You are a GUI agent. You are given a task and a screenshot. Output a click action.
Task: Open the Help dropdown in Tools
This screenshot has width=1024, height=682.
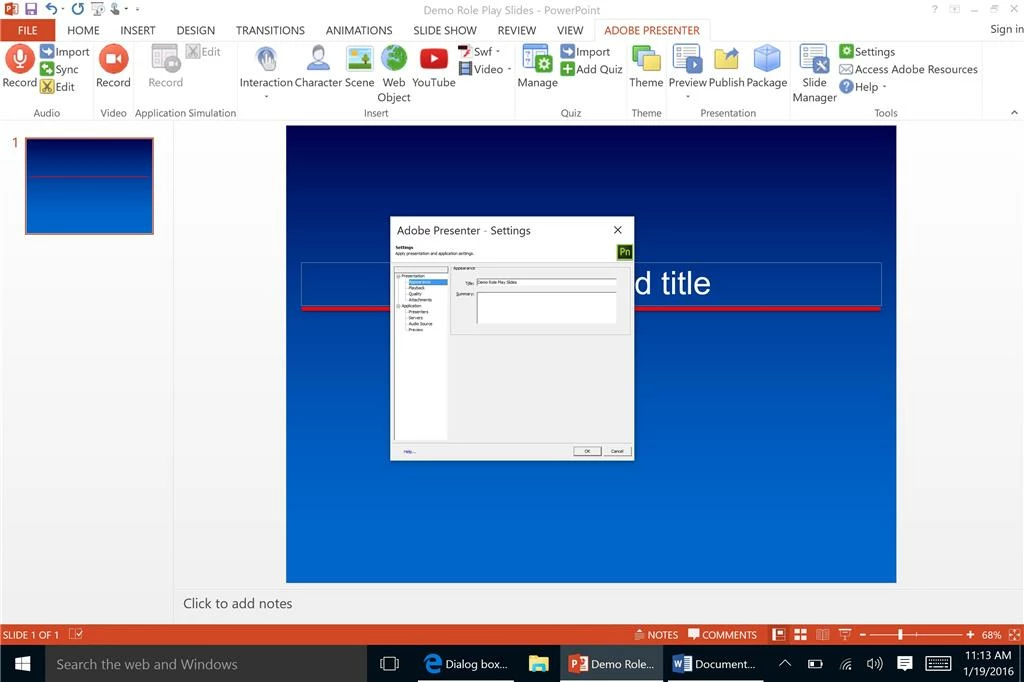[x=884, y=86]
